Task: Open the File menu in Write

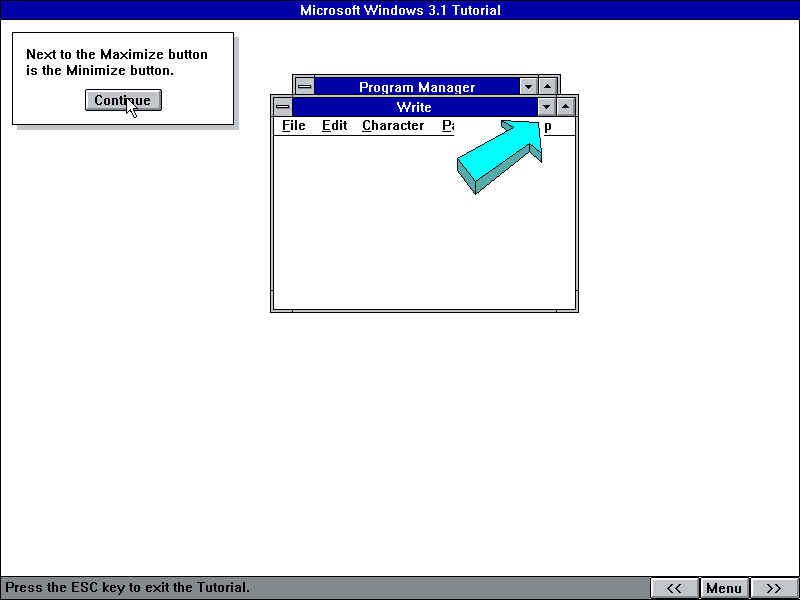Action: click(293, 126)
